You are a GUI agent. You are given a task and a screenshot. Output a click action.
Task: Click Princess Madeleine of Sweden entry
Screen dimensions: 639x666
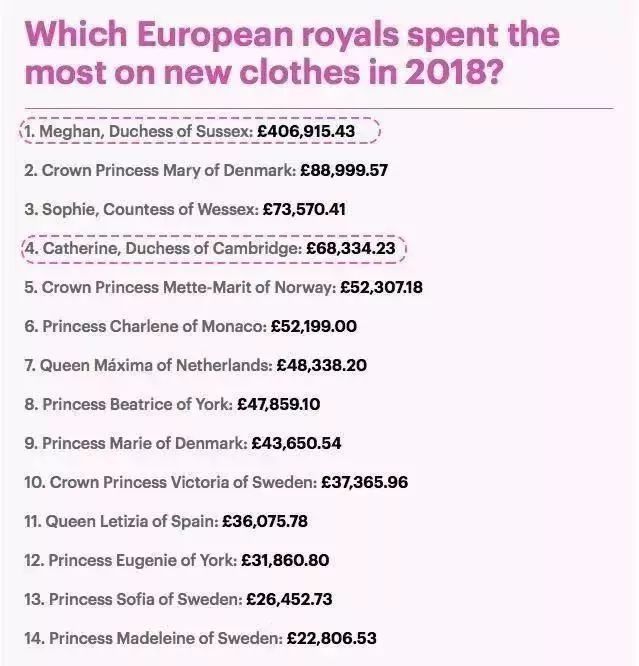click(201, 638)
